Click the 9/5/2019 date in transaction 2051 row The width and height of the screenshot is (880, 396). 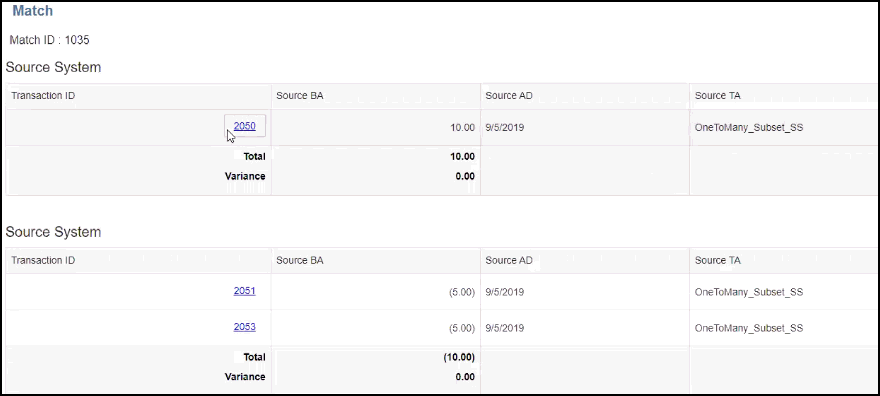505,292
